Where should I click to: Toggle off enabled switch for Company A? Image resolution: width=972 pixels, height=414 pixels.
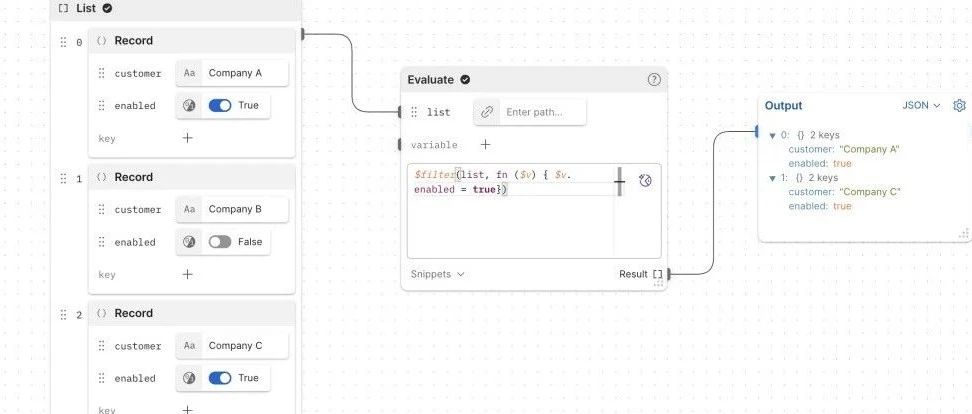(x=219, y=105)
